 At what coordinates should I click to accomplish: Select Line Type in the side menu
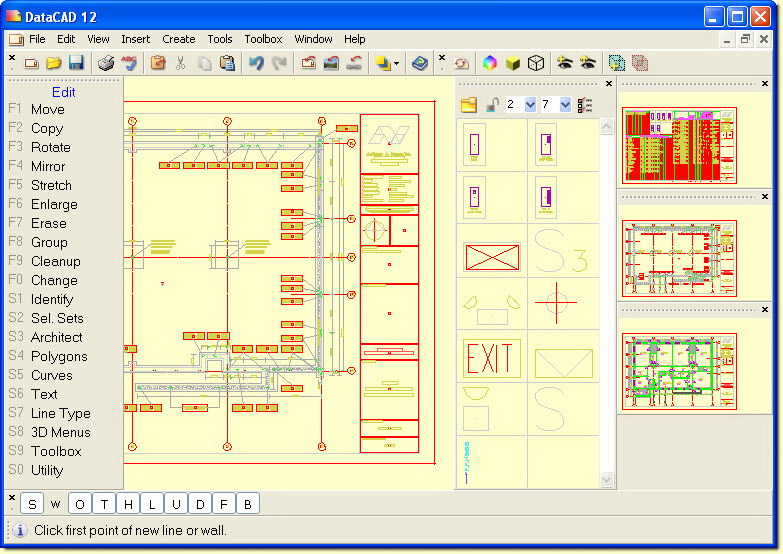click(60, 413)
